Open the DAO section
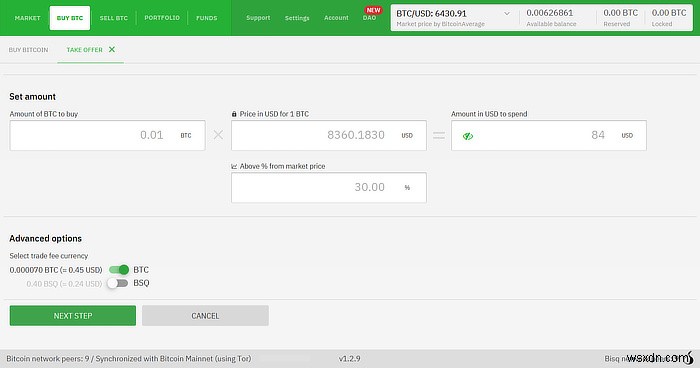The height and width of the screenshot is (368, 700). [369, 18]
